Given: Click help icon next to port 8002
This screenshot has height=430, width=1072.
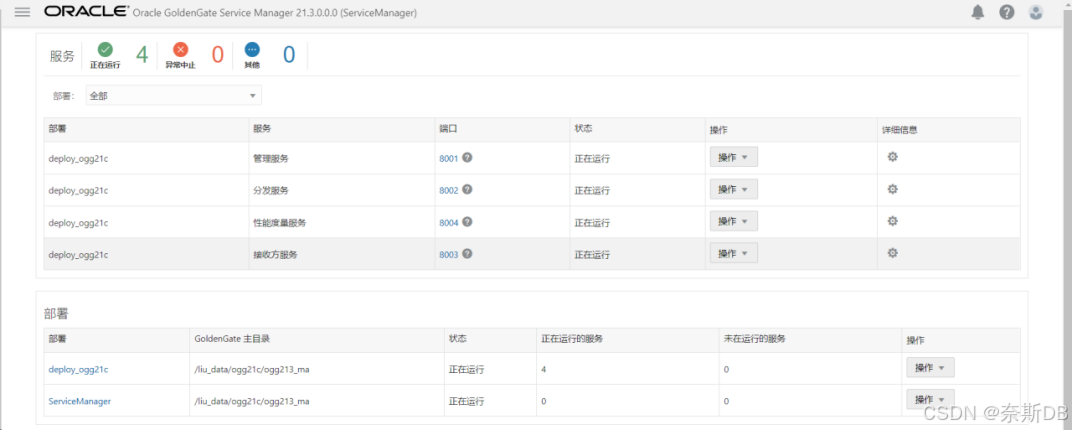Looking at the screenshot, I should pyautogui.click(x=468, y=189).
